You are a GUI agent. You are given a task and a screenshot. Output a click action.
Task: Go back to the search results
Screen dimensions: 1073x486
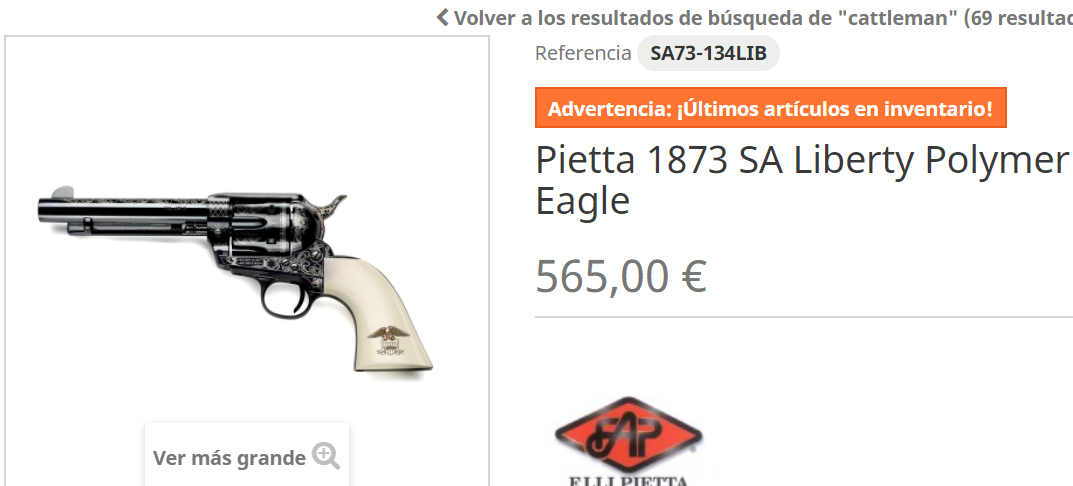pos(754,17)
